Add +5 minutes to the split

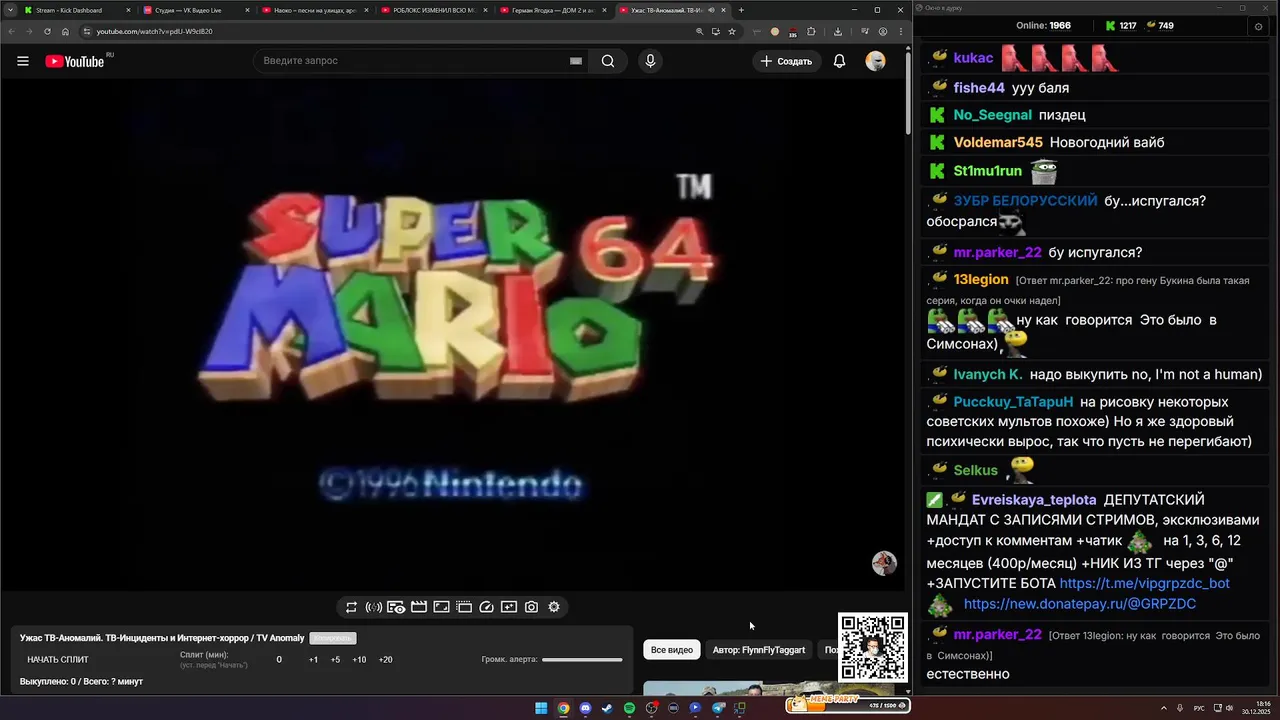[x=335, y=660]
